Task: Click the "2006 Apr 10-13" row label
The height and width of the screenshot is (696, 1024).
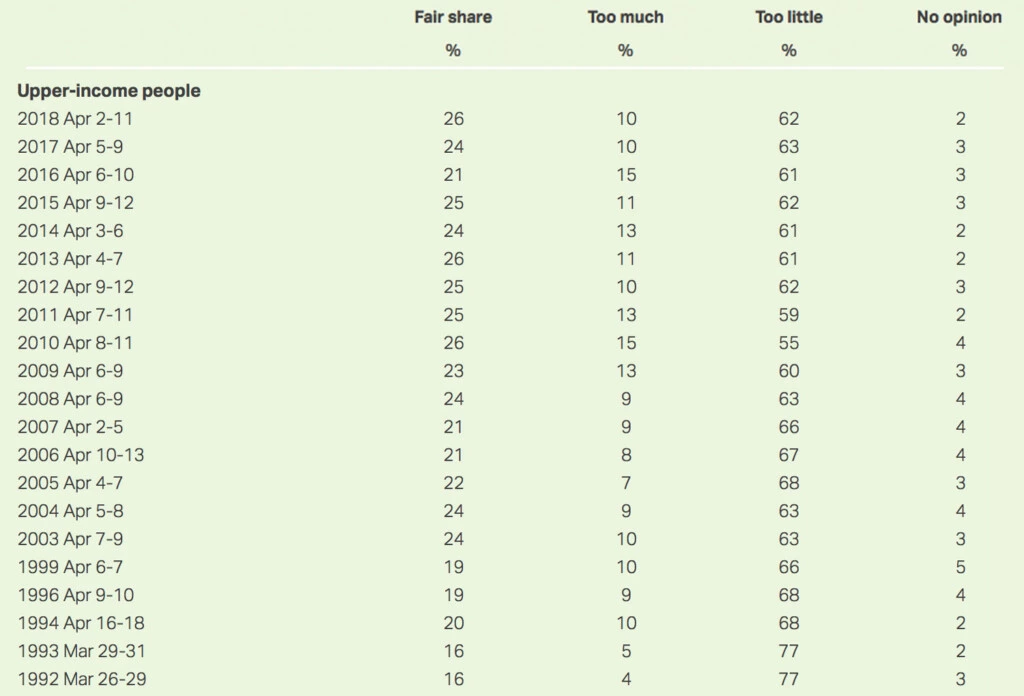Action: coord(81,455)
